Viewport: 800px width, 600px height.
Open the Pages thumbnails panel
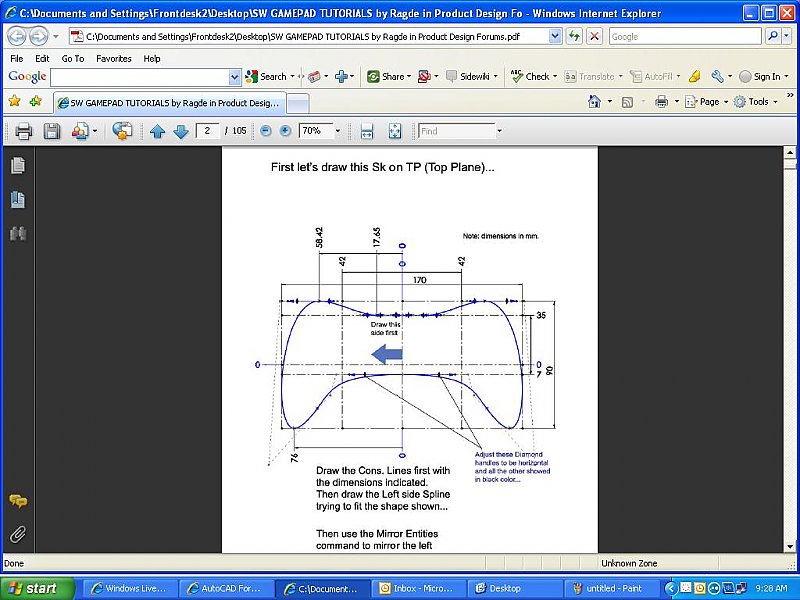pyautogui.click(x=18, y=165)
